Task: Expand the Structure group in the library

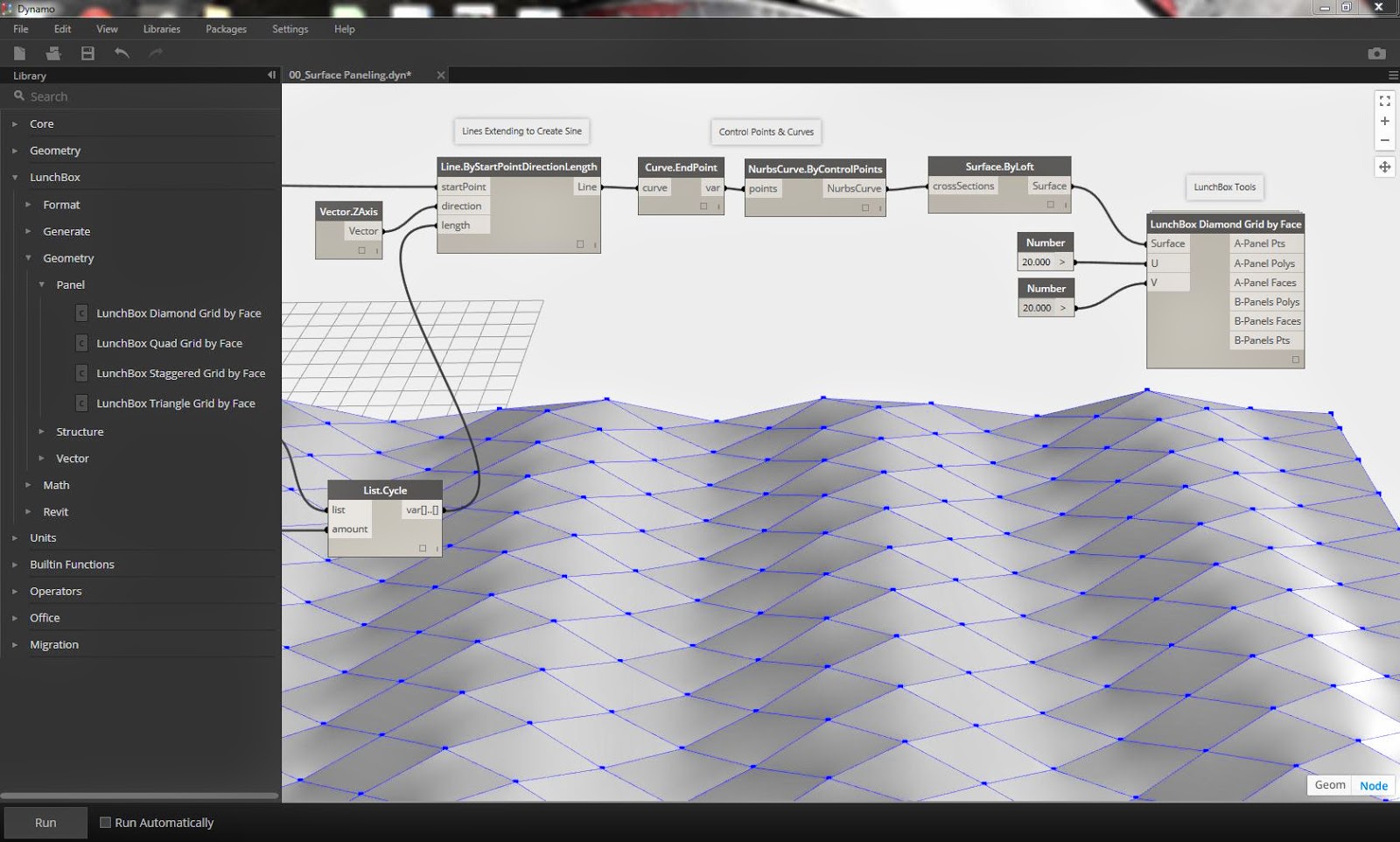Action: [x=41, y=432]
